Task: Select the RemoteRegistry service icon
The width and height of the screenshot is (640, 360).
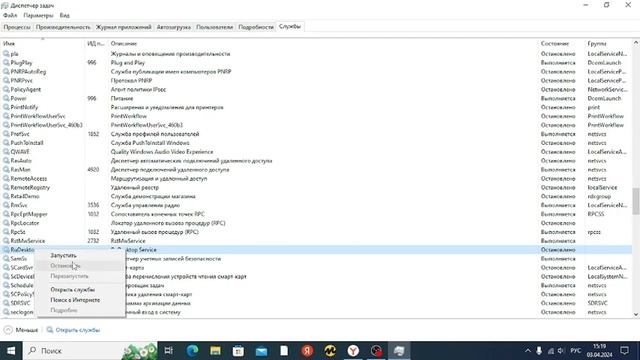Action: [x=6, y=187]
